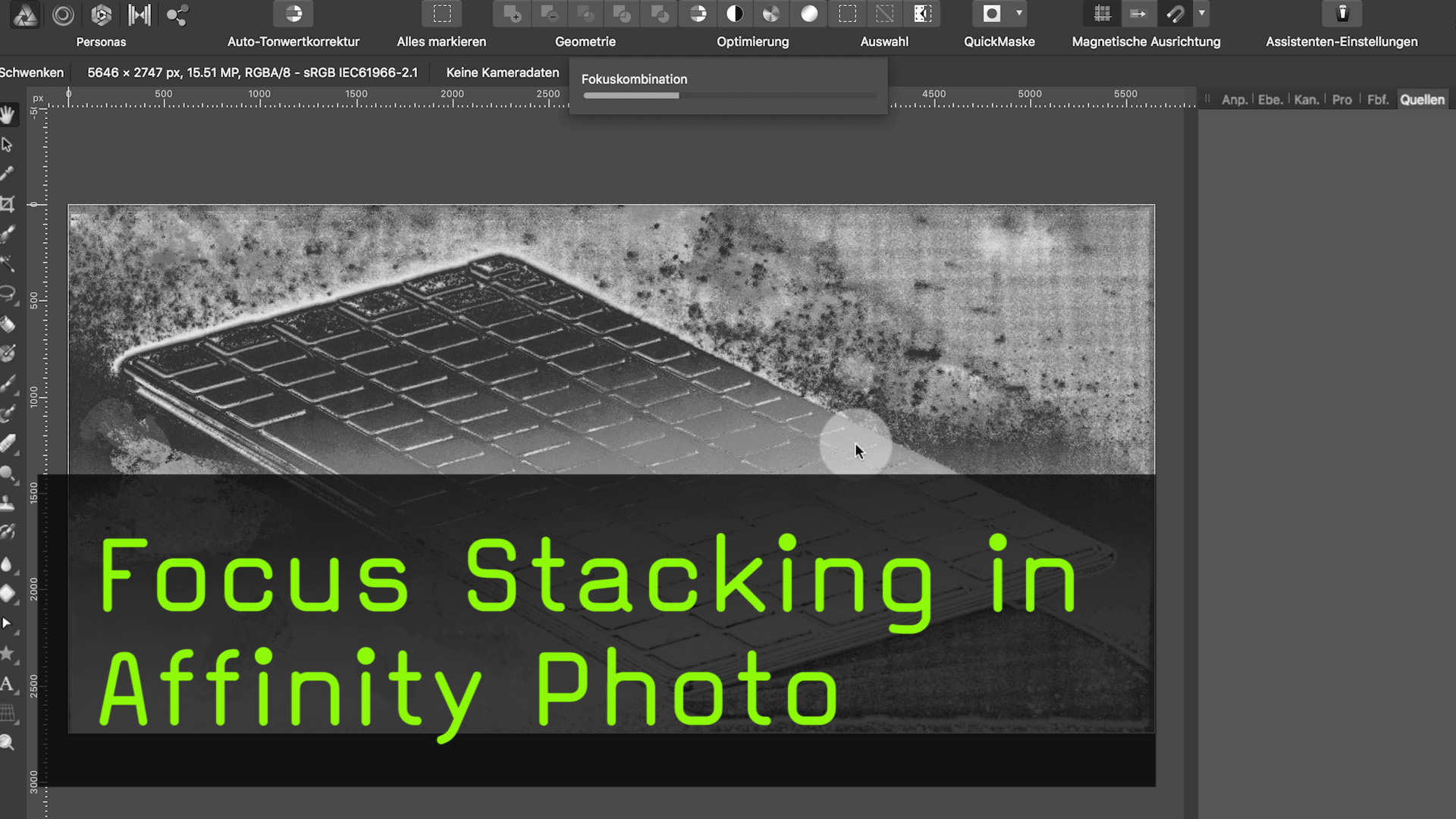Select the Hand (pan) tool
Screen dimensions: 1456x819
coord(8,115)
